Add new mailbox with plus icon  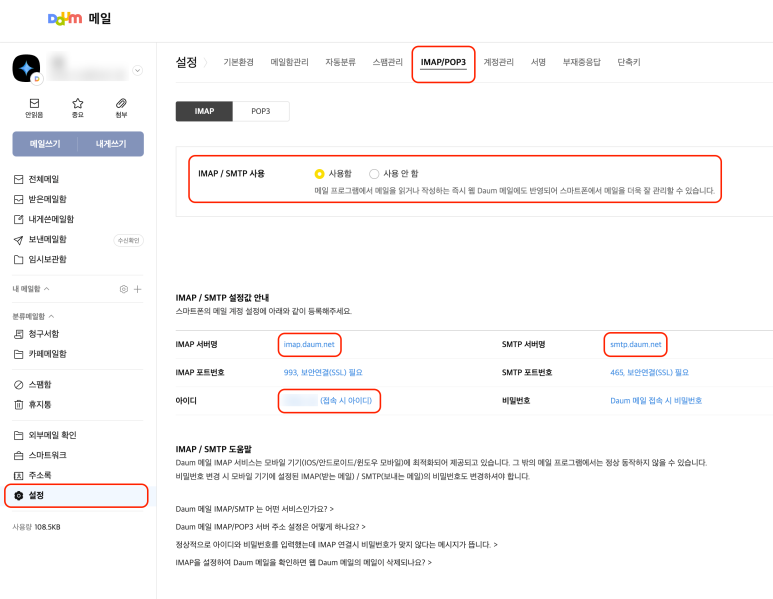pos(138,289)
